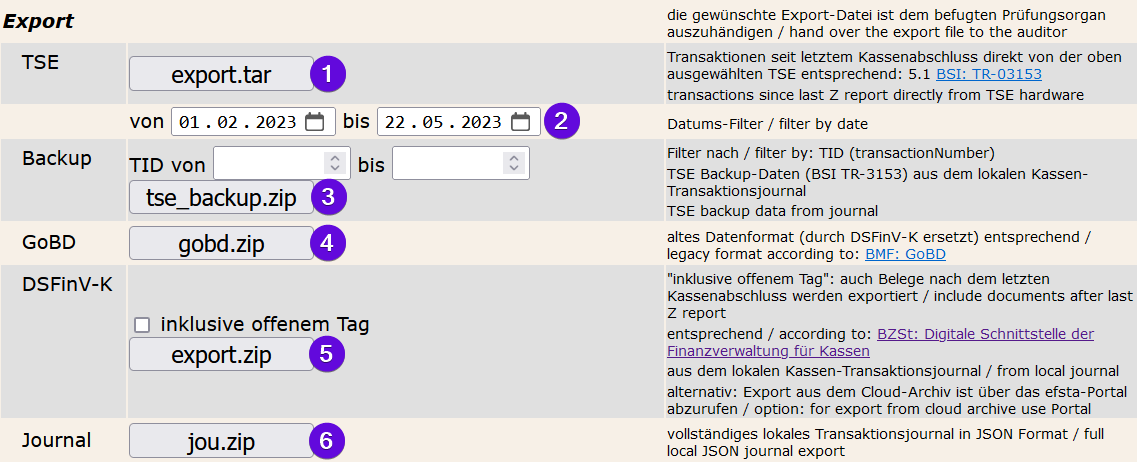Click numbered badge 5 beside export.zip

click(327, 353)
